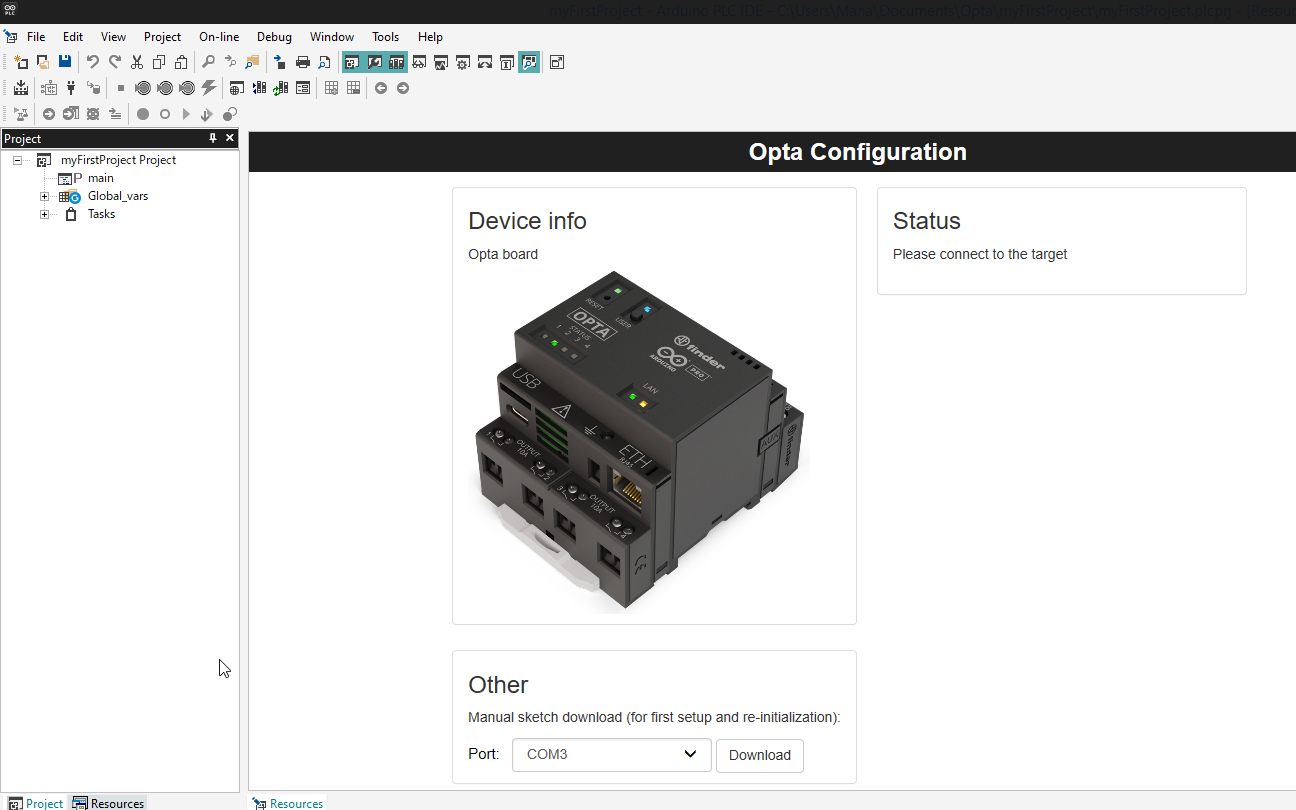
Task: Select the main program tree item
Action: point(101,178)
